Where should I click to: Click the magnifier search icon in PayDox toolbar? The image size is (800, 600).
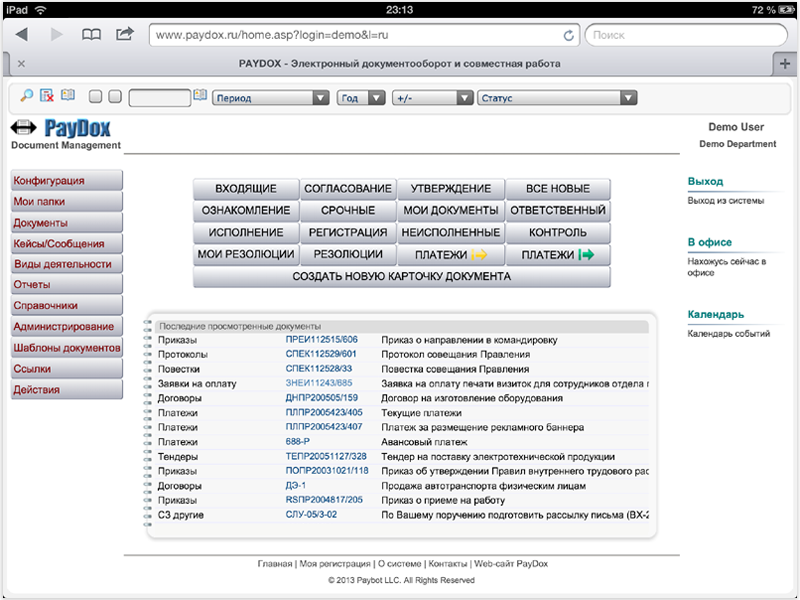coord(27,97)
